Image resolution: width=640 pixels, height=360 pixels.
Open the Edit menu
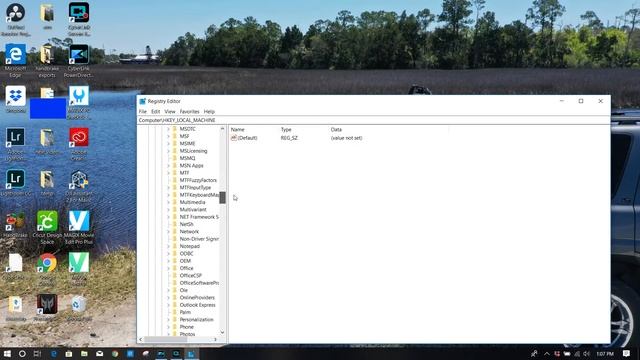(156, 111)
